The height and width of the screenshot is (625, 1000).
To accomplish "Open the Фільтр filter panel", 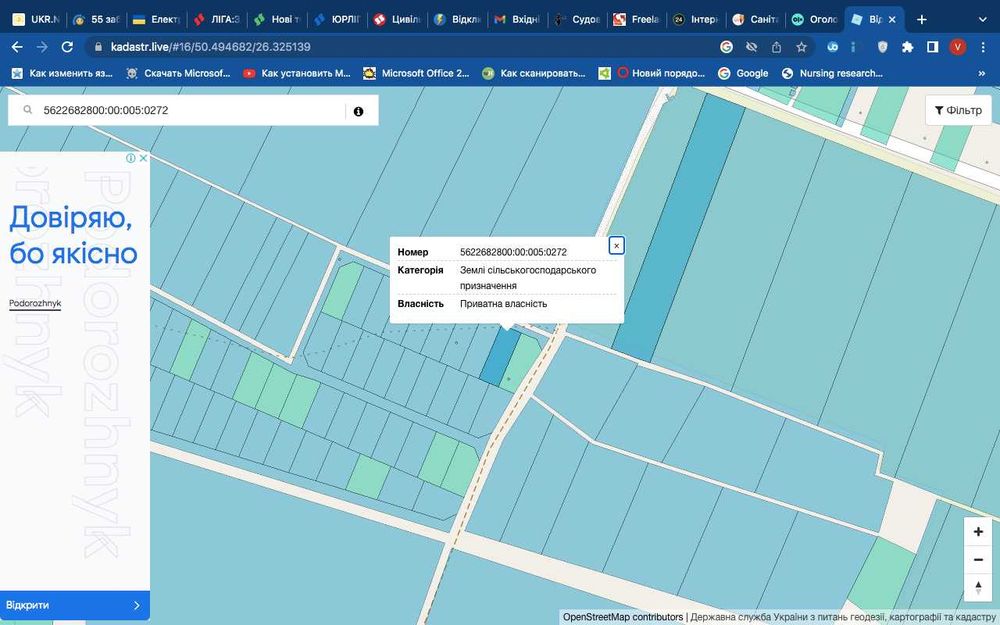I will pos(958,110).
